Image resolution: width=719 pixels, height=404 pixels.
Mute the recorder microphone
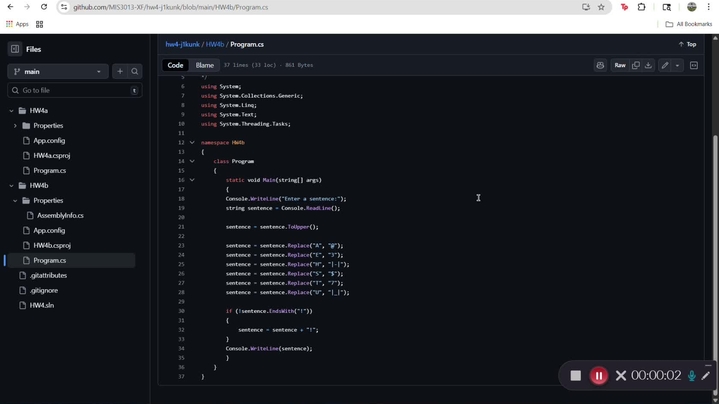pos(691,376)
